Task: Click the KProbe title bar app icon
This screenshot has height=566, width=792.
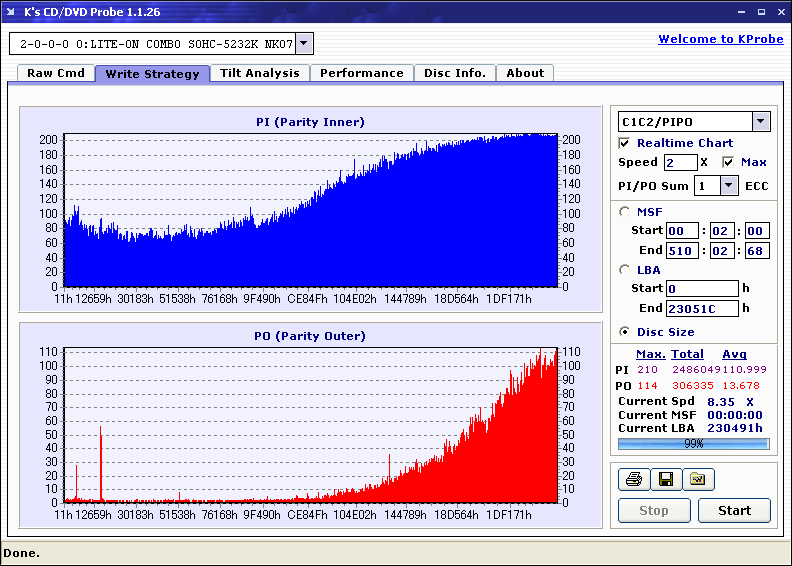Action: pos(11,12)
